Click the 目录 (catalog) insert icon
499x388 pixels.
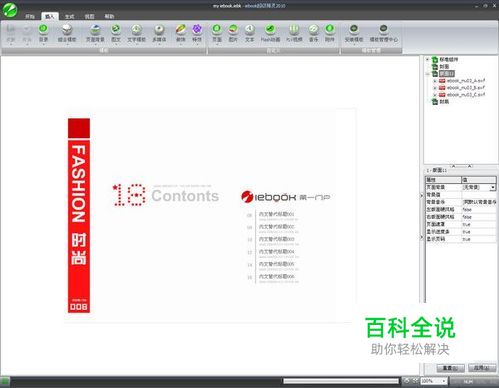click(x=43, y=29)
